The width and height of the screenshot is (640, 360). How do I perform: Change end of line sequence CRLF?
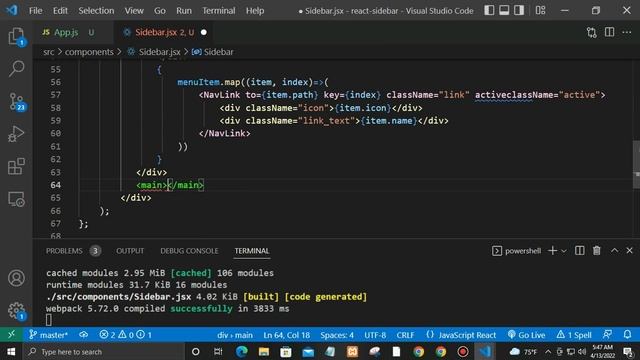click(405, 335)
